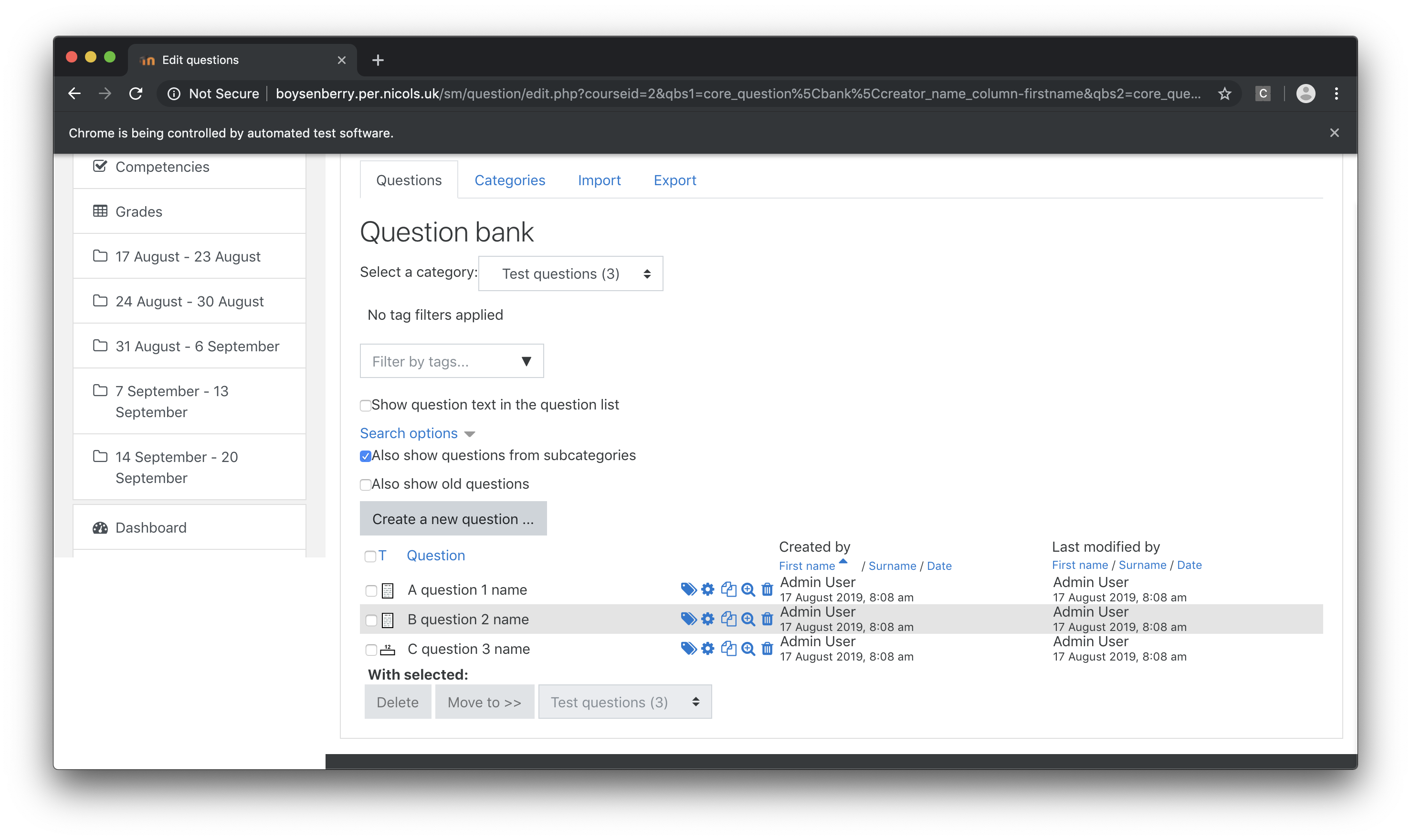The width and height of the screenshot is (1411, 840).
Task: Tick checkbox for A question 1 name
Action: click(x=371, y=590)
